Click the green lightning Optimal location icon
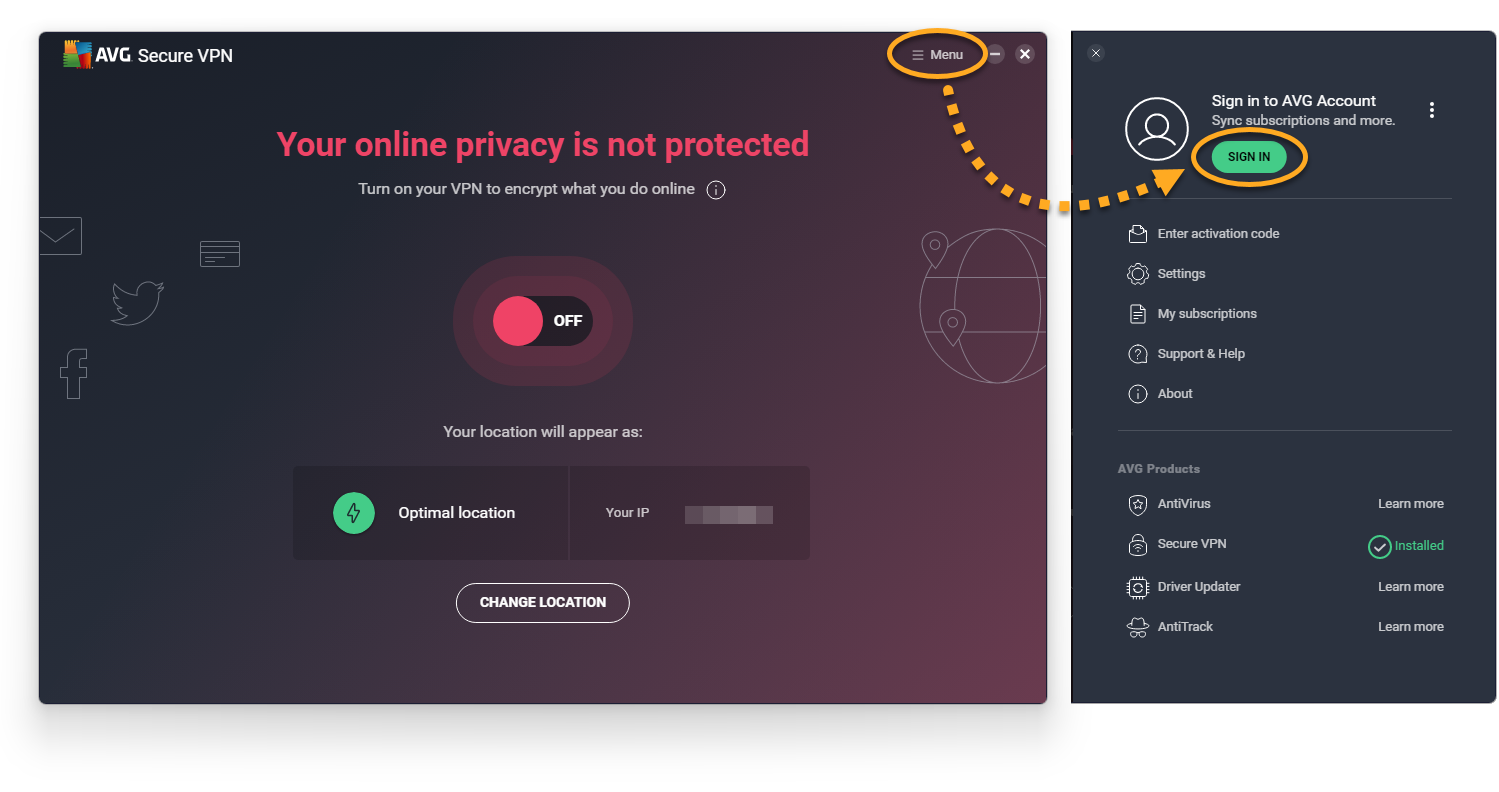The image size is (1499, 792). [x=353, y=513]
